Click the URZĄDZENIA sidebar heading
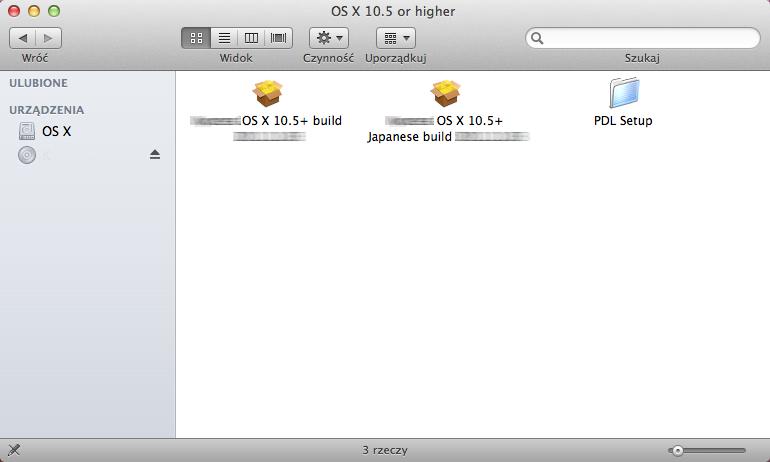Image resolution: width=770 pixels, height=462 pixels. [x=47, y=110]
